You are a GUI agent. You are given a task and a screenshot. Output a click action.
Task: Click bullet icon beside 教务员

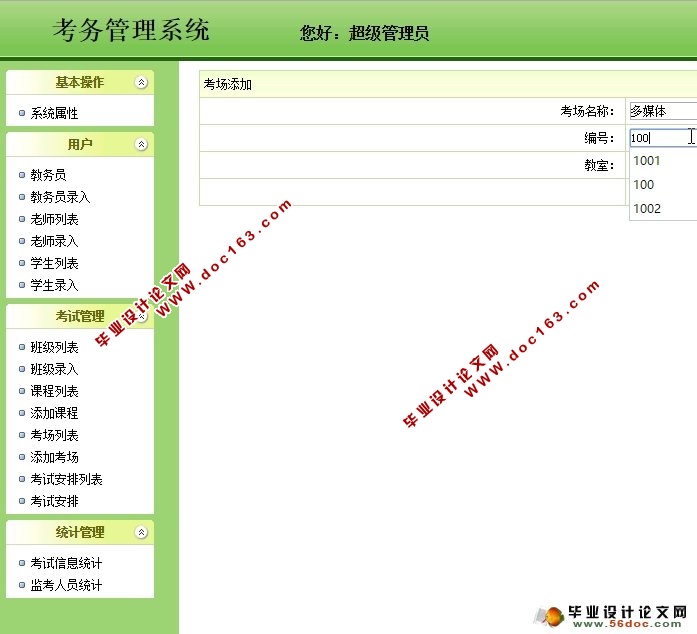point(21,175)
